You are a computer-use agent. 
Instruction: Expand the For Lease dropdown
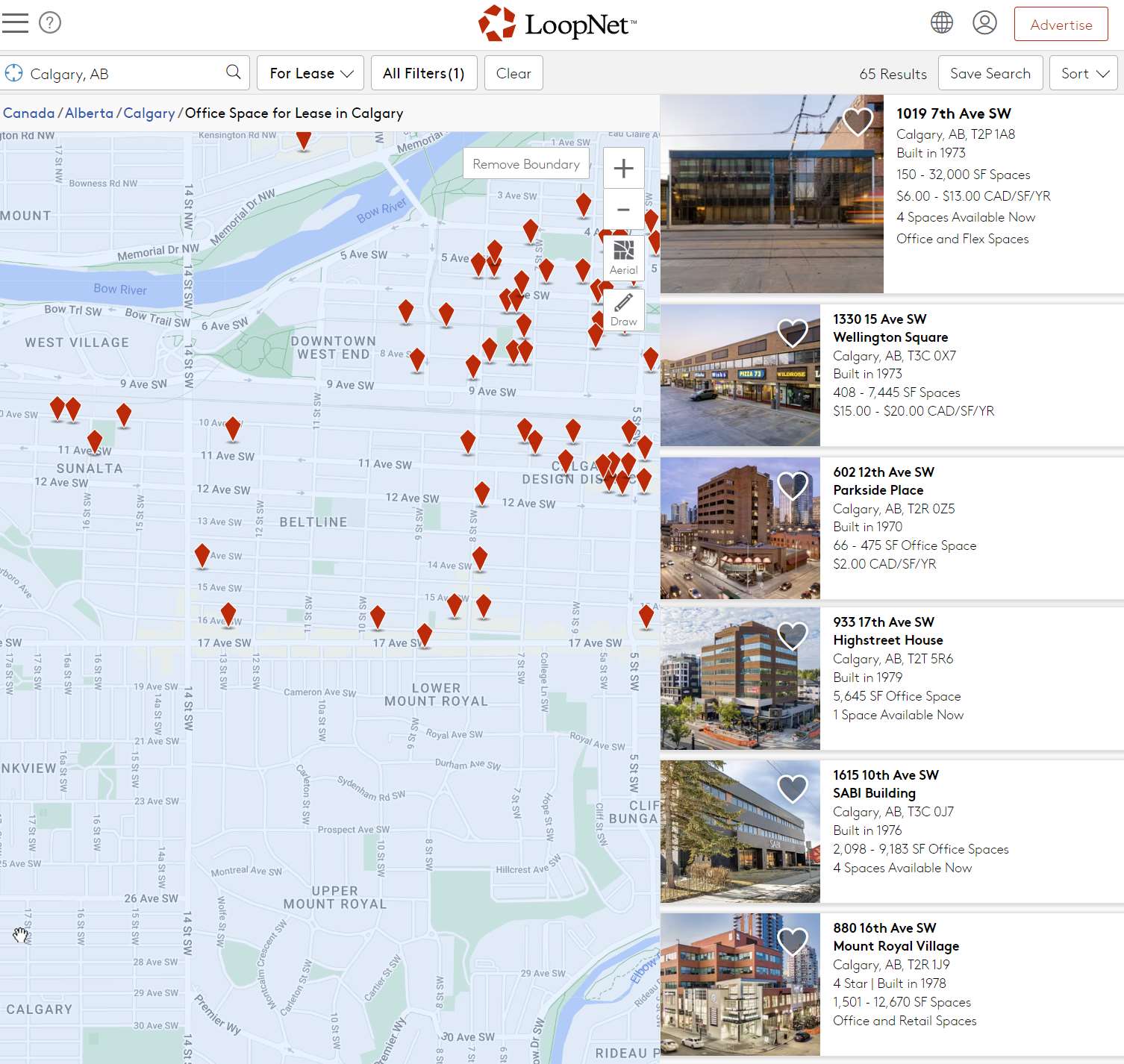point(310,73)
